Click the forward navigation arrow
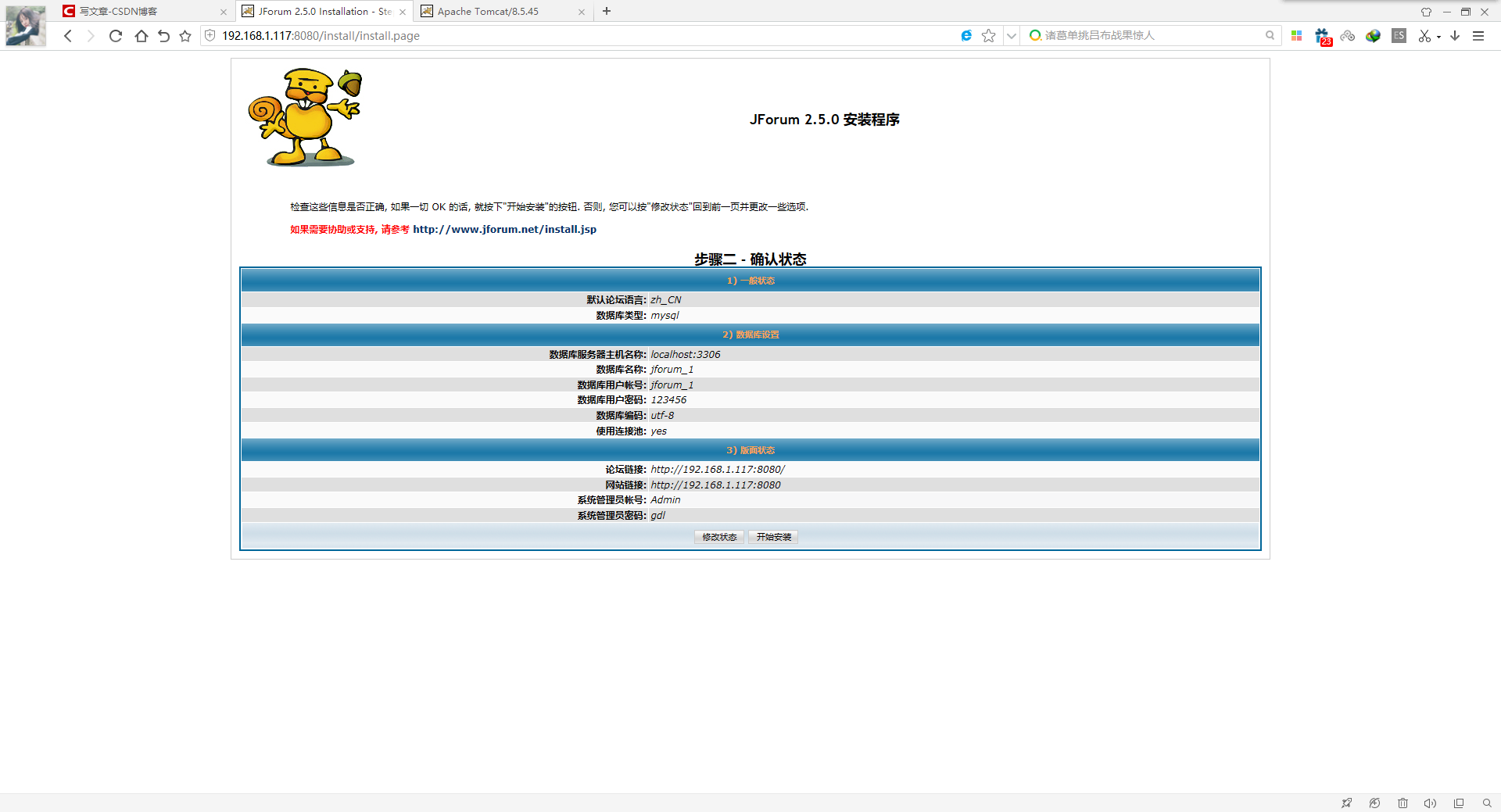This screenshot has width=1501, height=812. pyautogui.click(x=91, y=36)
